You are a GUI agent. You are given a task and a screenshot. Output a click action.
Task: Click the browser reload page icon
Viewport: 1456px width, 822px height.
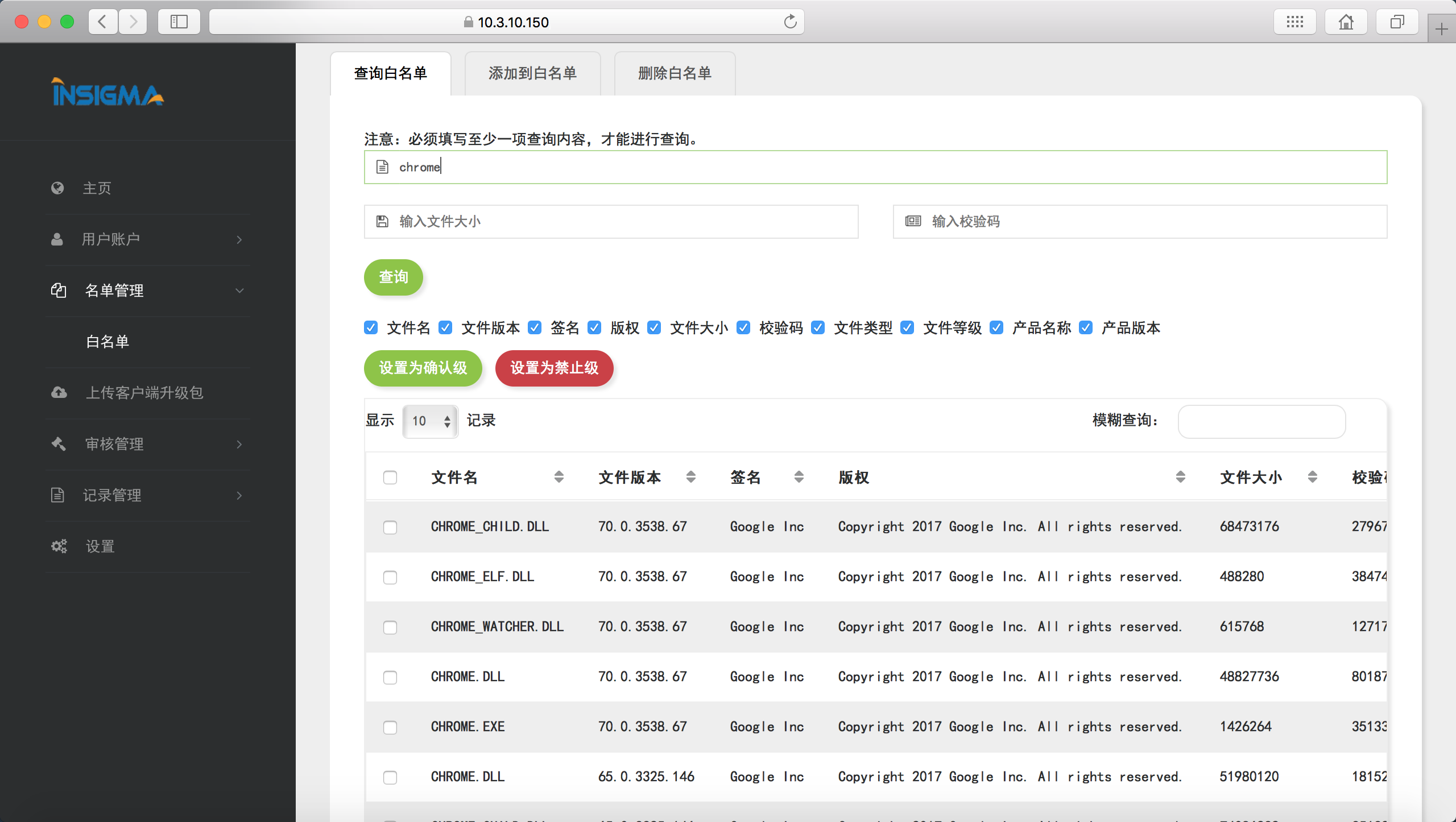pos(790,22)
